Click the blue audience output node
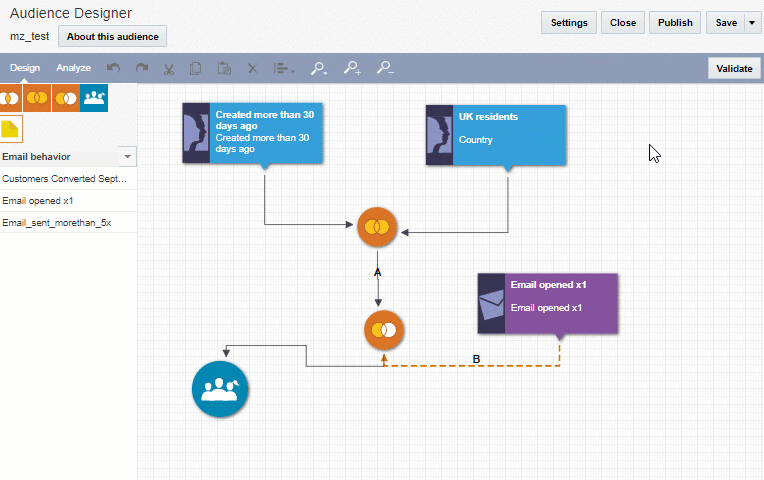The image size is (764, 480). pyautogui.click(x=220, y=389)
